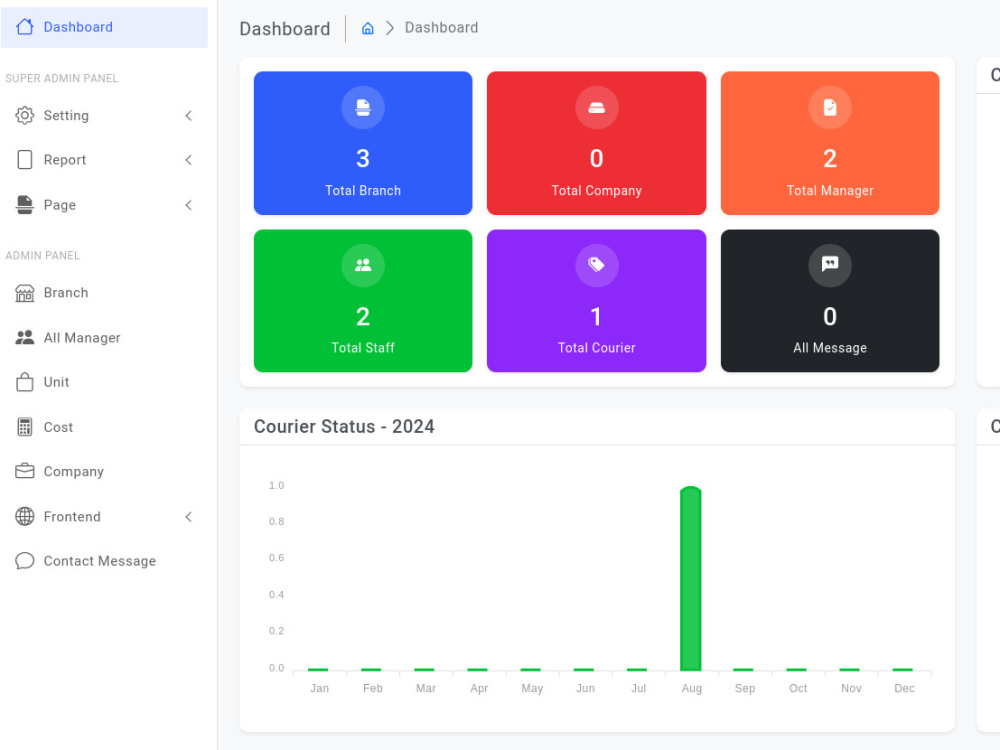Click the Report document icon
The width and height of the screenshot is (1000, 750).
click(x=25, y=159)
